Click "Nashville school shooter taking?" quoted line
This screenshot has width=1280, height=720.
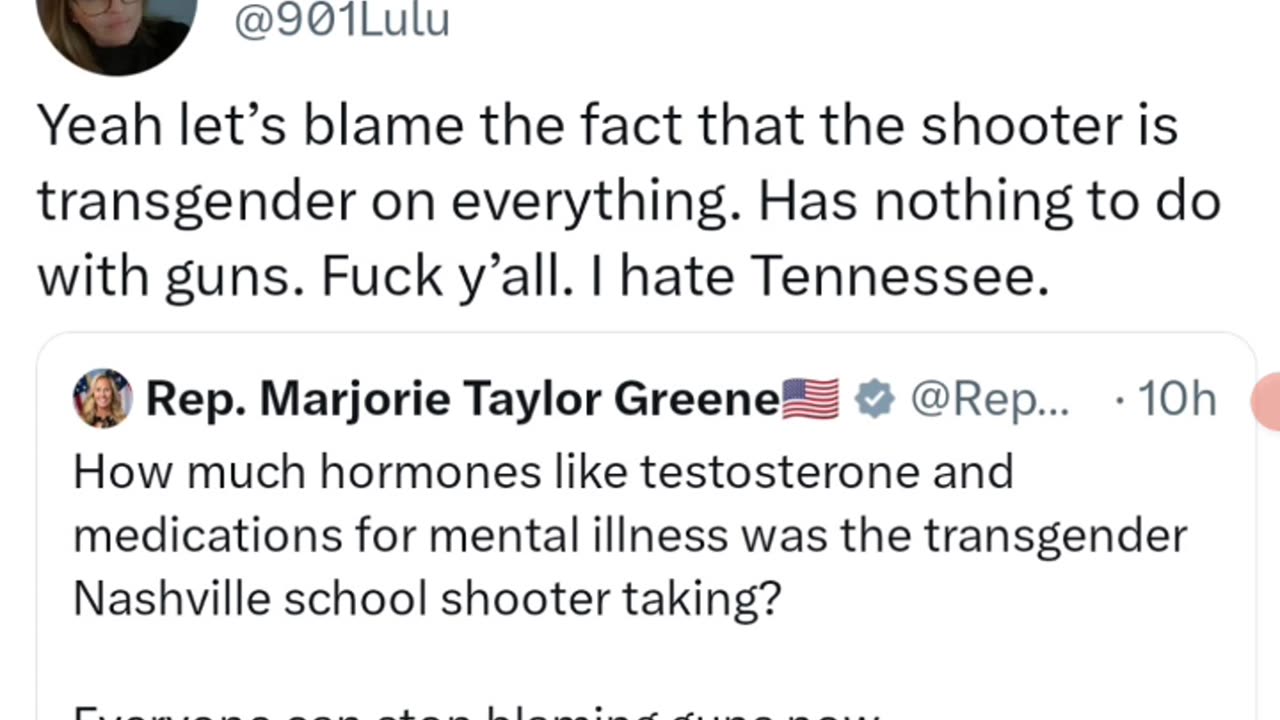(426, 598)
